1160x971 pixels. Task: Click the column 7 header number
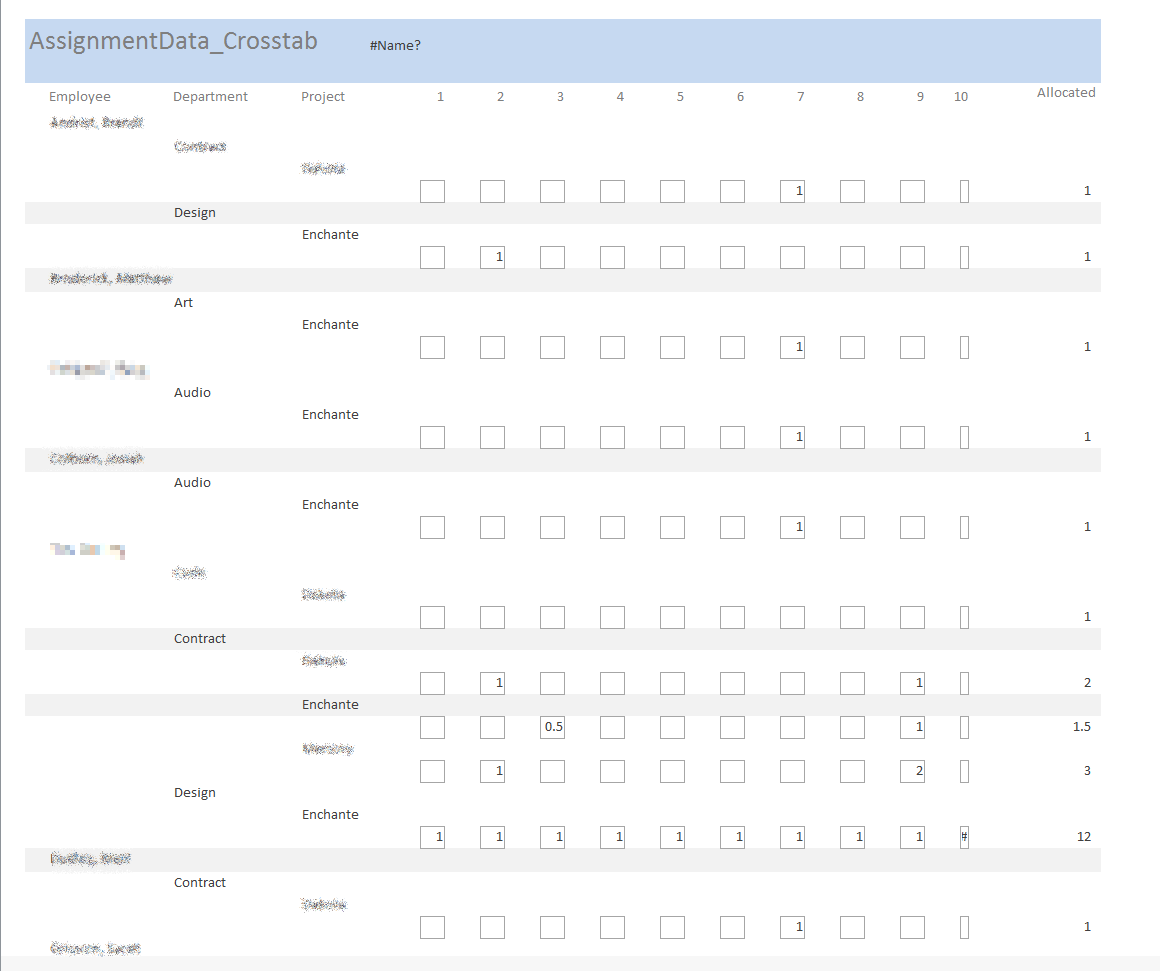click(800, 97)
